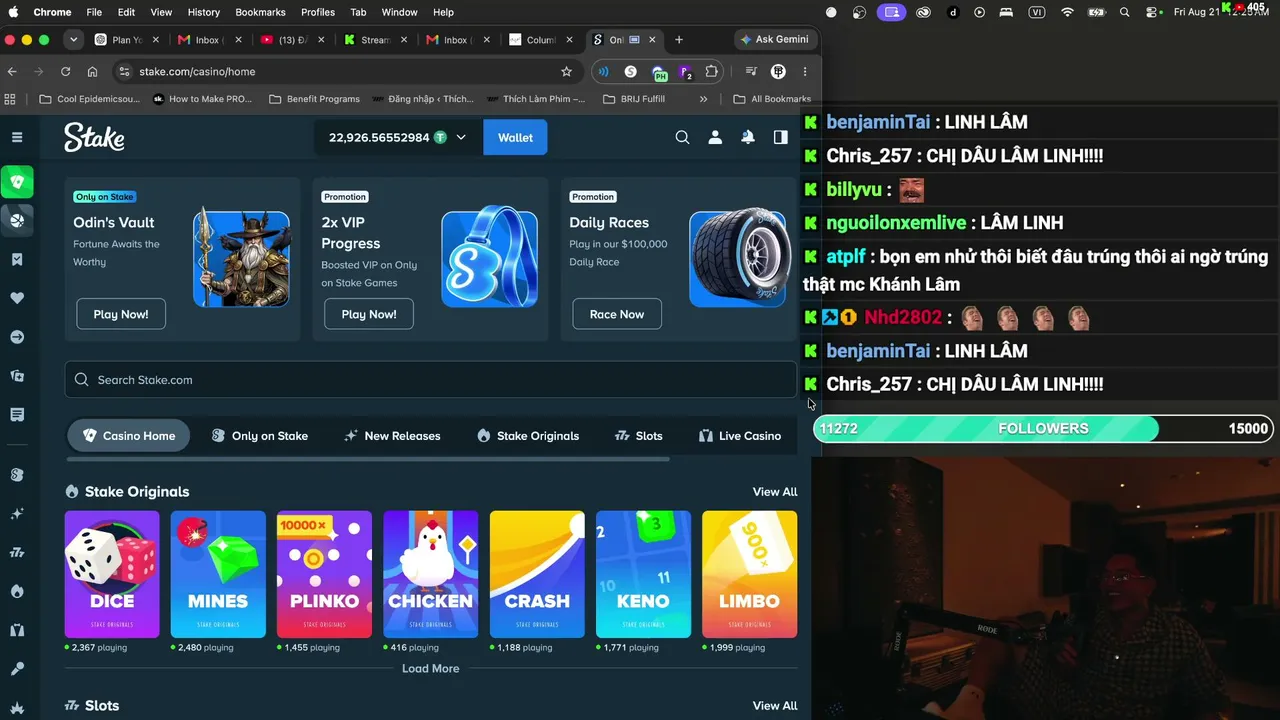This screenshot has height=720, width=1280.
Task: Open Favourites heart sidebar icon
Action: (x=17, y=298)
